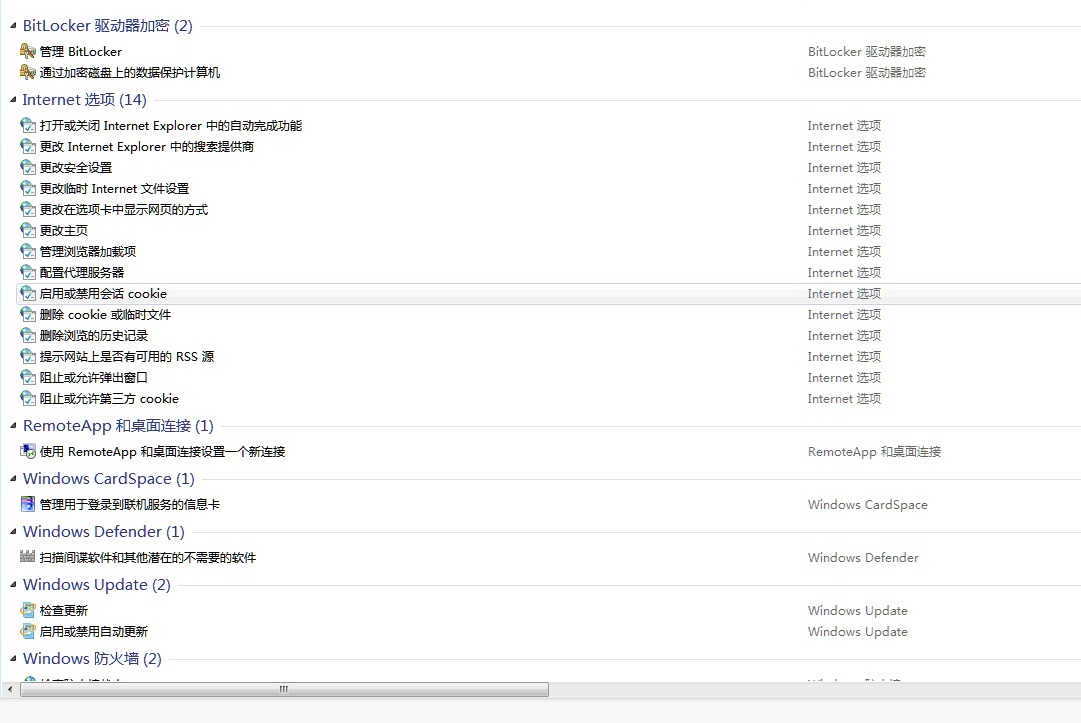Open the 更改临时 Internet 文件设置 link
This screenshot has width=1081, height=723.
click(x=114, y=189)
